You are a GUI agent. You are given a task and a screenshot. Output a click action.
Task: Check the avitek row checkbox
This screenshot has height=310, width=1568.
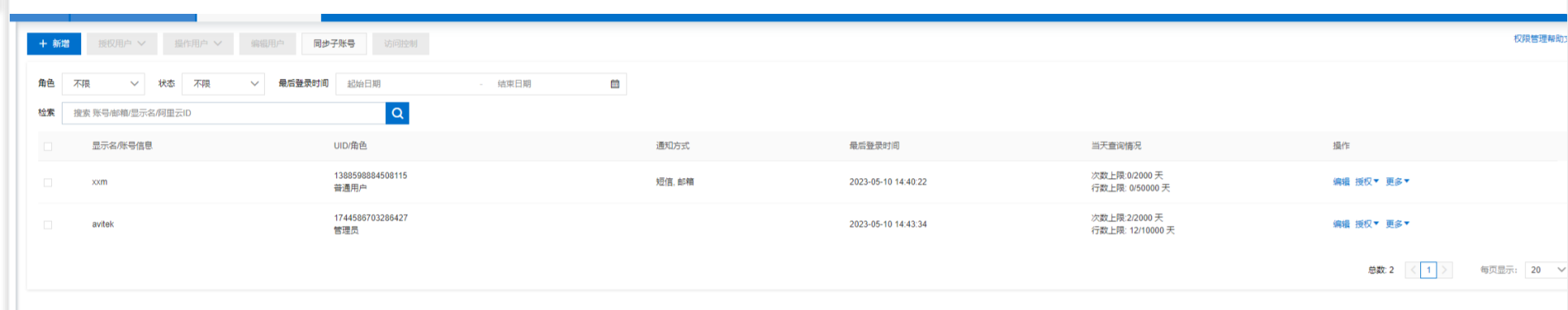[x=48, y=225]
